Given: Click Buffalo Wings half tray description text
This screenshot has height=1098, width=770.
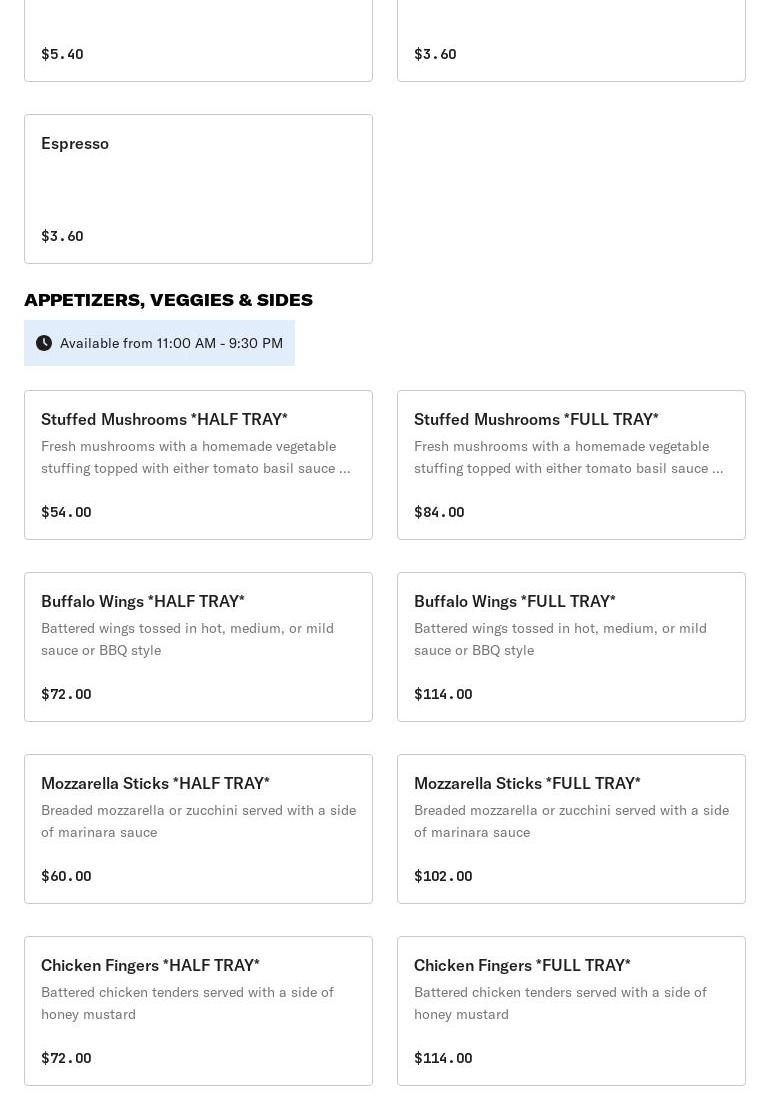Looking at the screenshot, I should [x=187, y=639].
